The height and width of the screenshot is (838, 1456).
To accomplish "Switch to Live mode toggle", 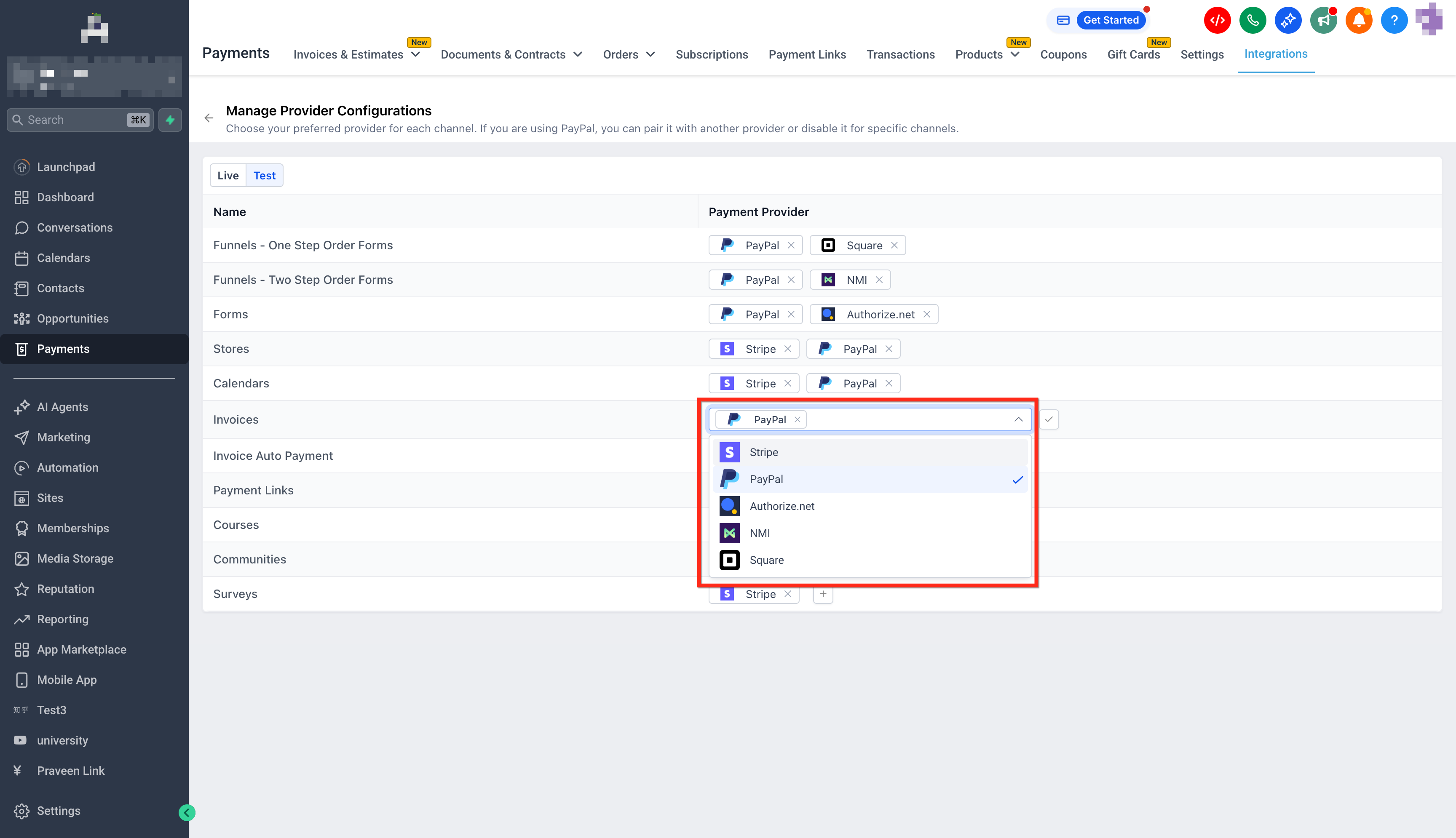I will pyautogui.click(x=227, y=176).
